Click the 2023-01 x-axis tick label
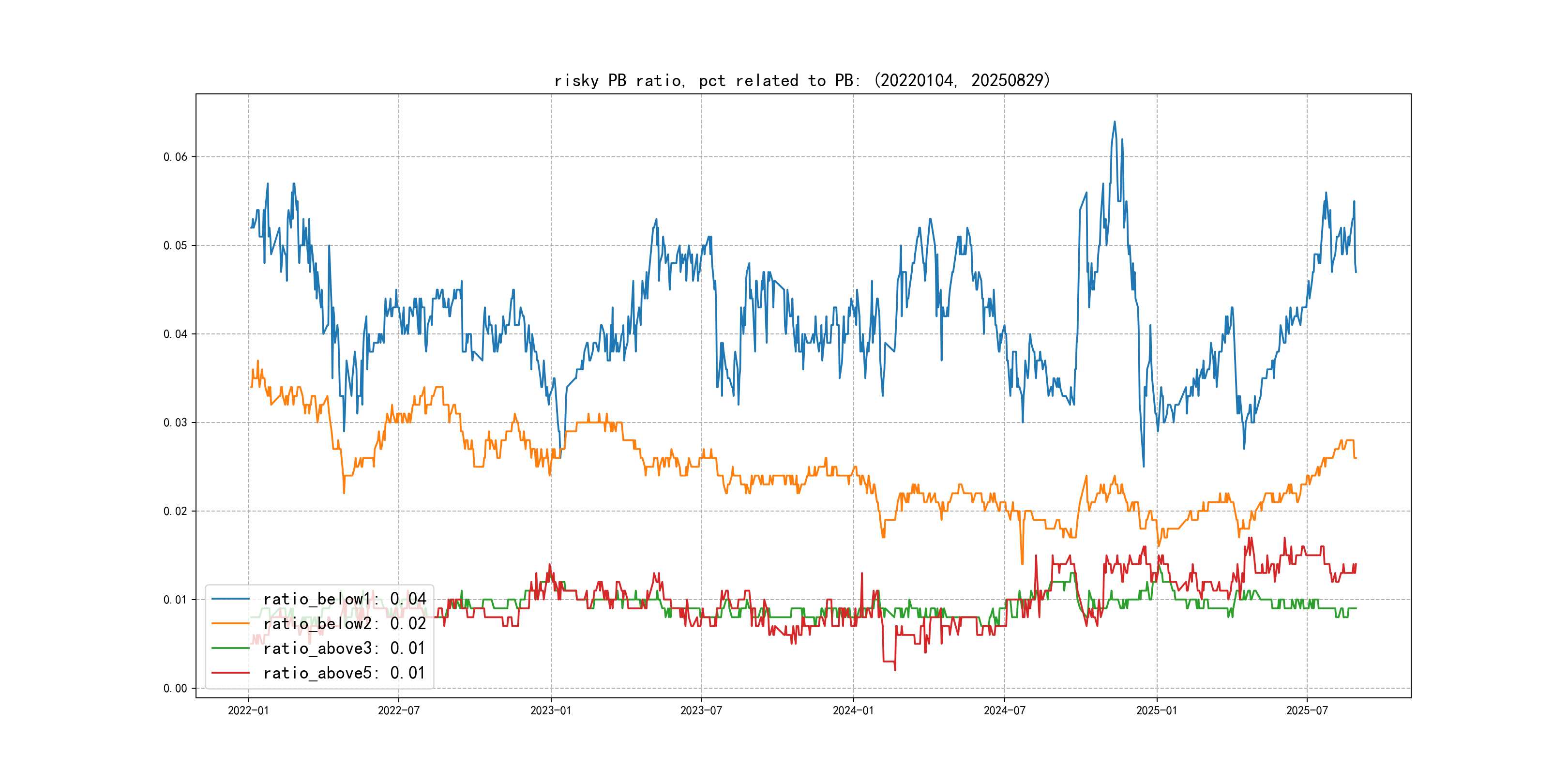 pos(551,710)
